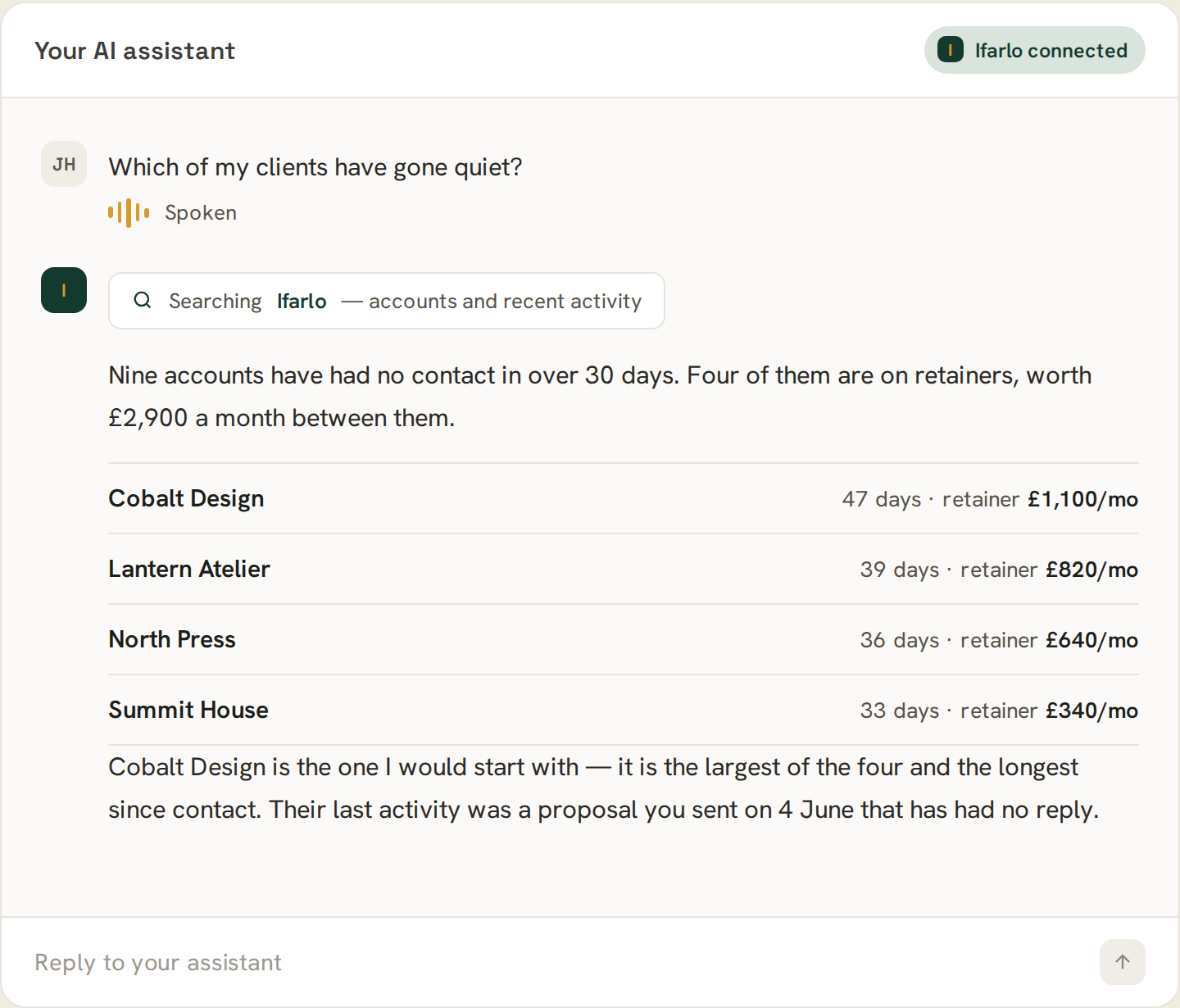This screenshot has height=1008, width=1180.
Task: Open the Lantern Atelier account row
Action: 623,569
